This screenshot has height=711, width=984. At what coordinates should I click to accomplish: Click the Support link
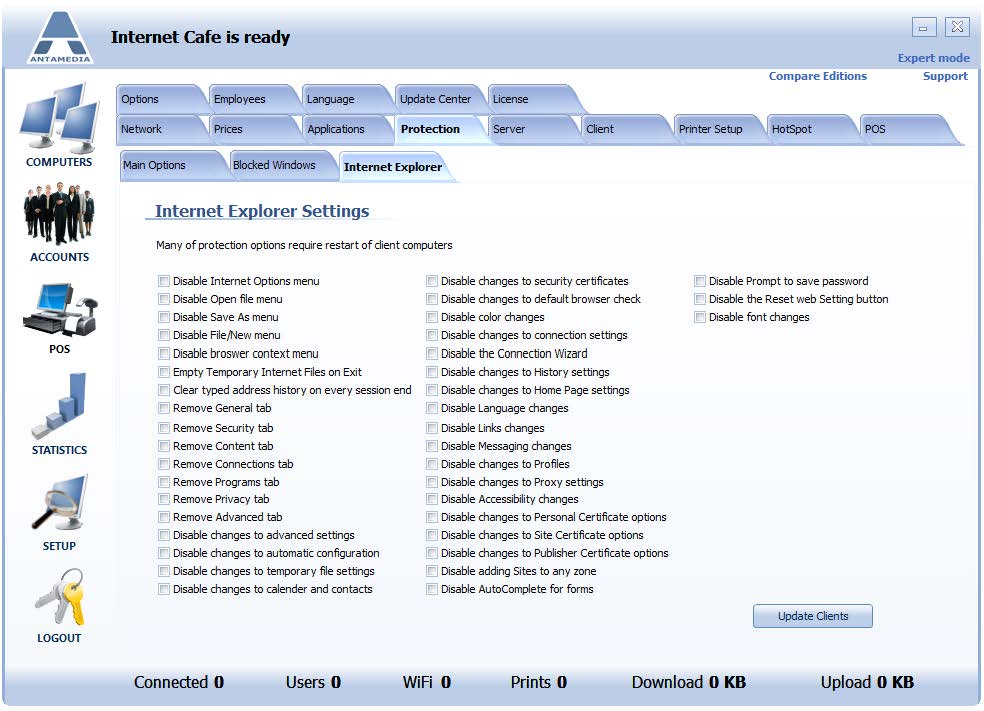tap(945, 76)
